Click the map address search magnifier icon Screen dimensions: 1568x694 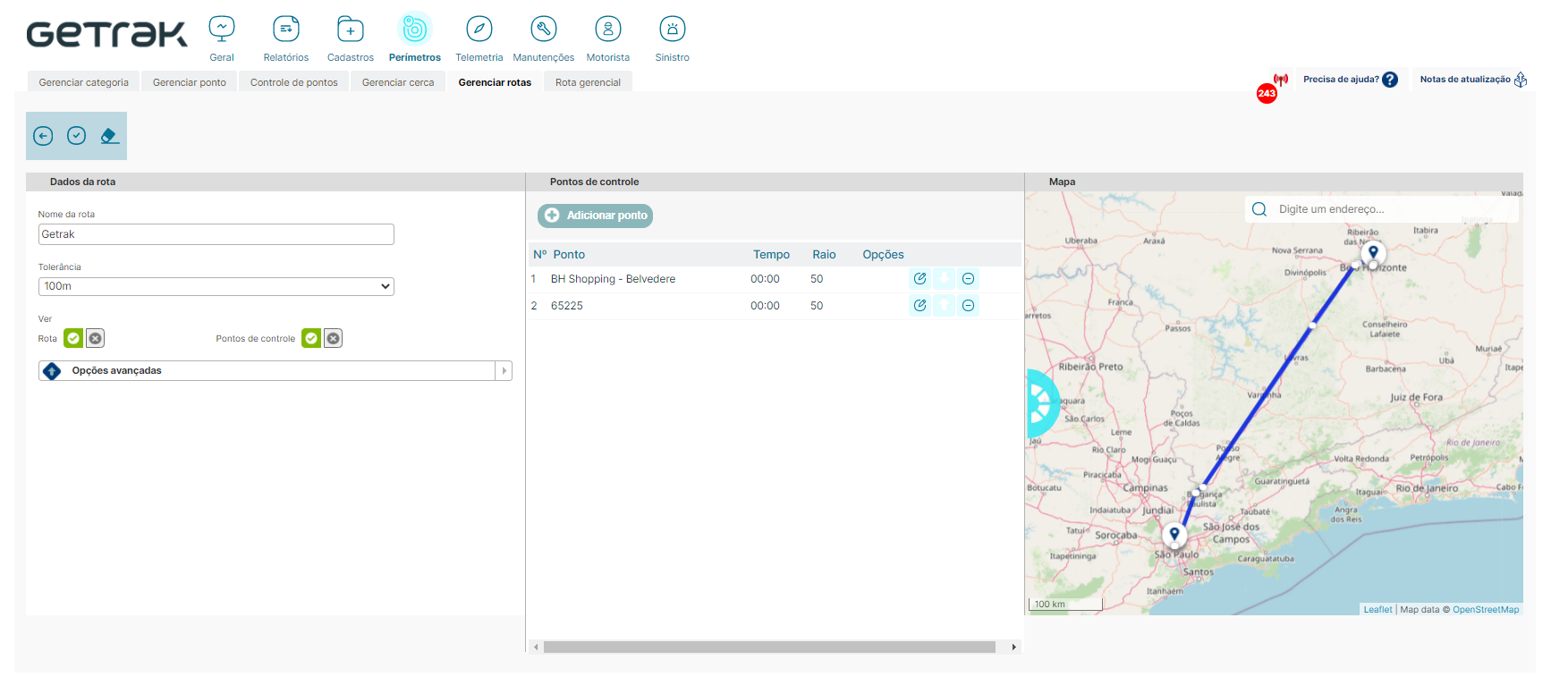click(x=1259, y=209)
